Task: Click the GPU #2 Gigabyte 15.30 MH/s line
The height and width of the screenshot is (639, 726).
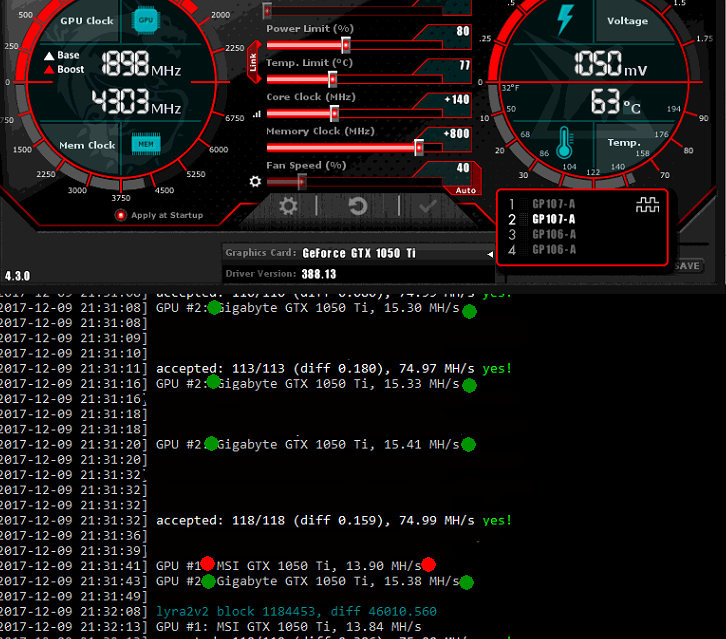Action: coord(308,308)
